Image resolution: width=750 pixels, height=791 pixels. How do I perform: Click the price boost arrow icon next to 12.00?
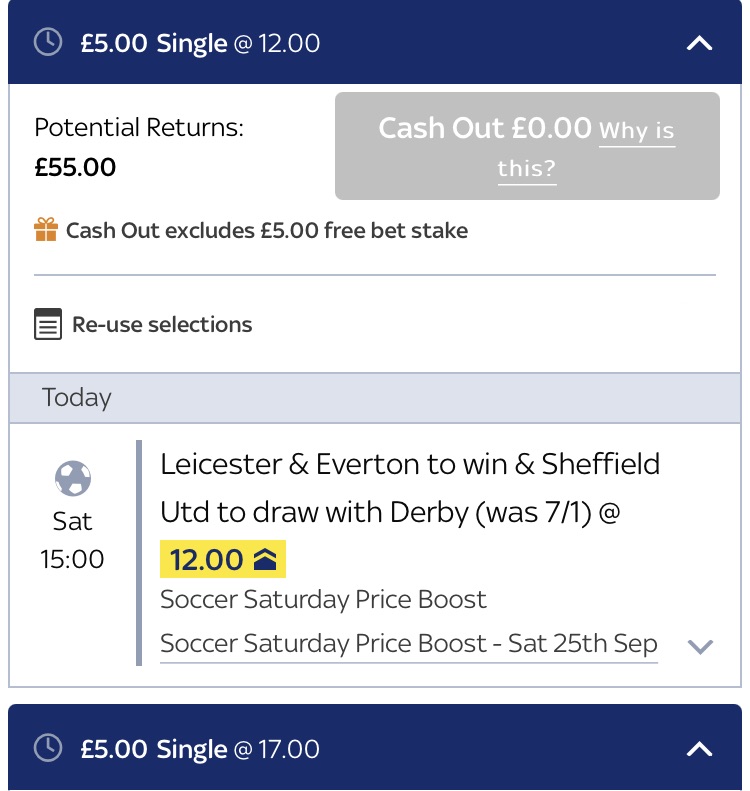point(265,559)
